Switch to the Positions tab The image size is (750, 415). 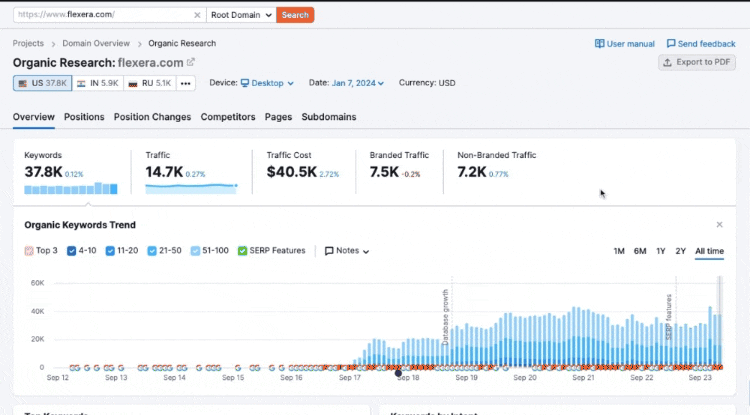(x=84, y=117)
